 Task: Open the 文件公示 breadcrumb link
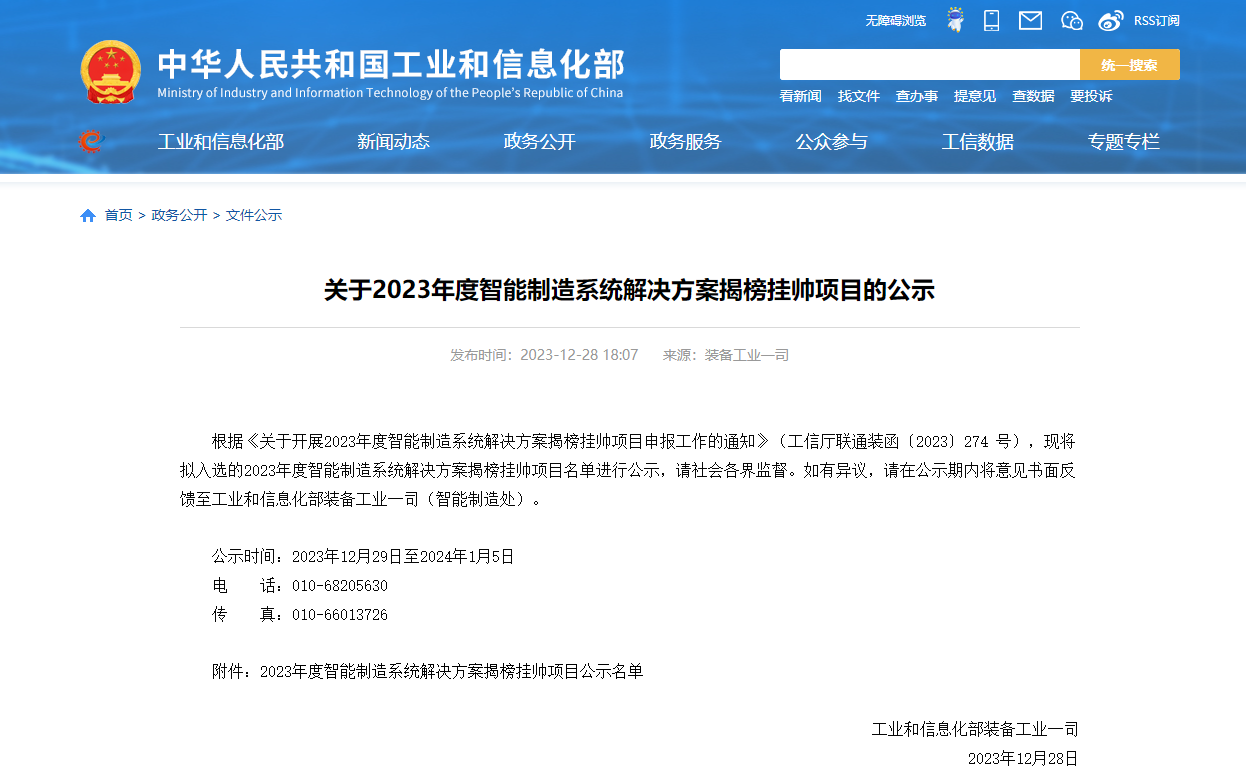pos(254,215)
